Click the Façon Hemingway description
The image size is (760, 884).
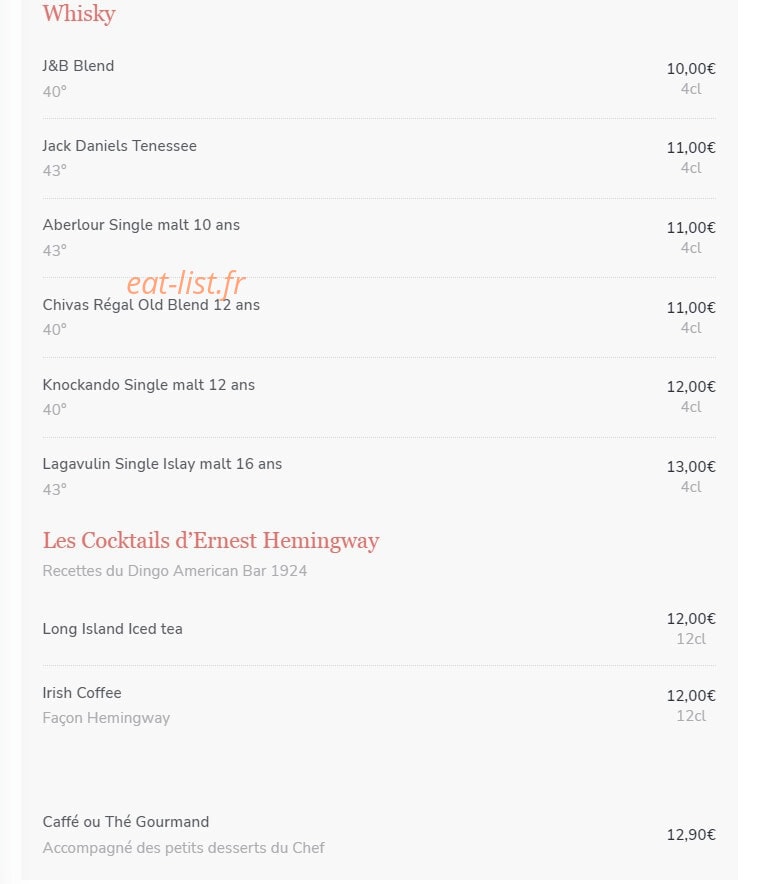pos(107,718)
